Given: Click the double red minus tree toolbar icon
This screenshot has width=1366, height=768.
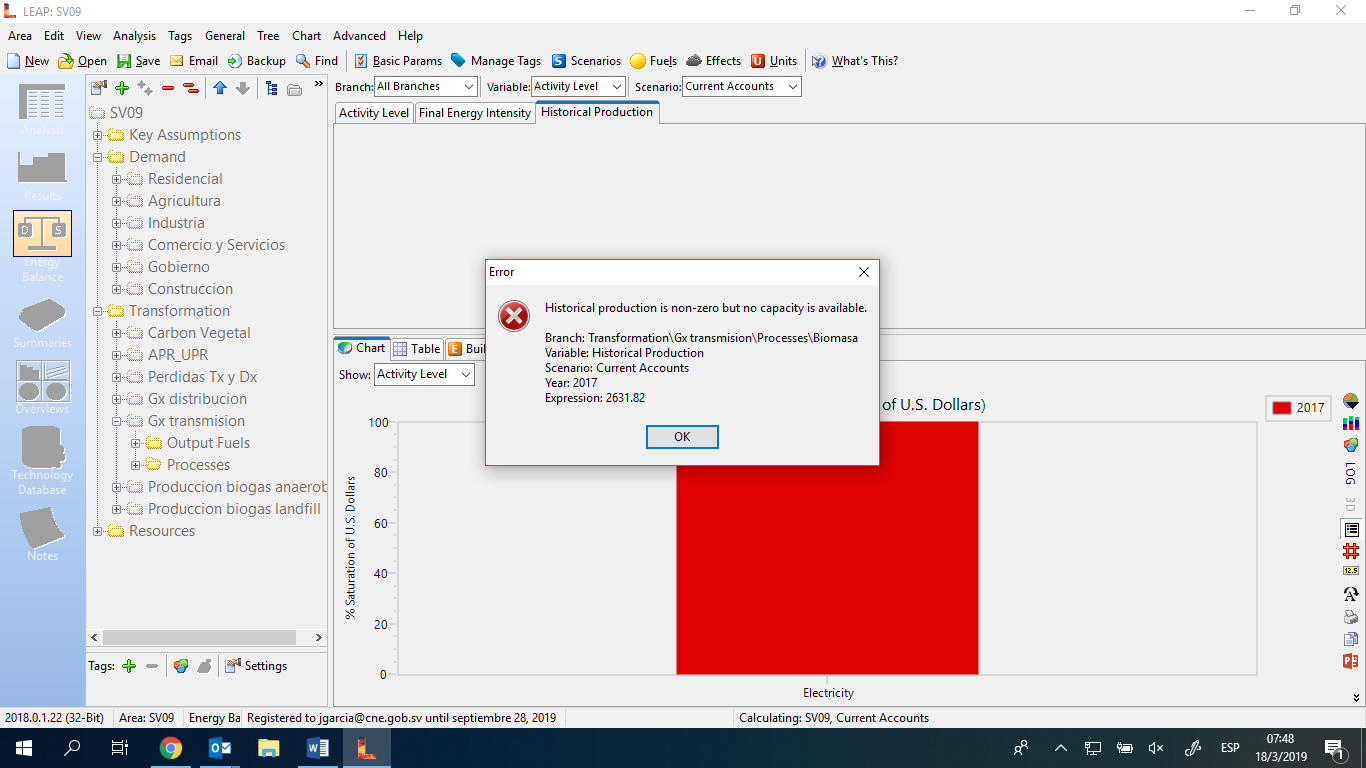Looking at the screenshot, I should pos(191,88).
